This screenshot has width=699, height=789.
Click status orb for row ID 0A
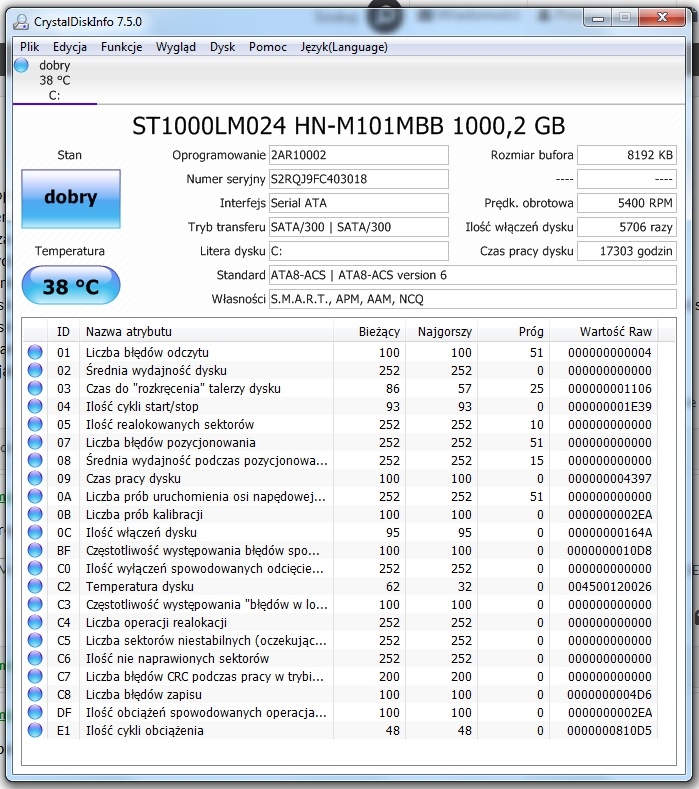35,496
